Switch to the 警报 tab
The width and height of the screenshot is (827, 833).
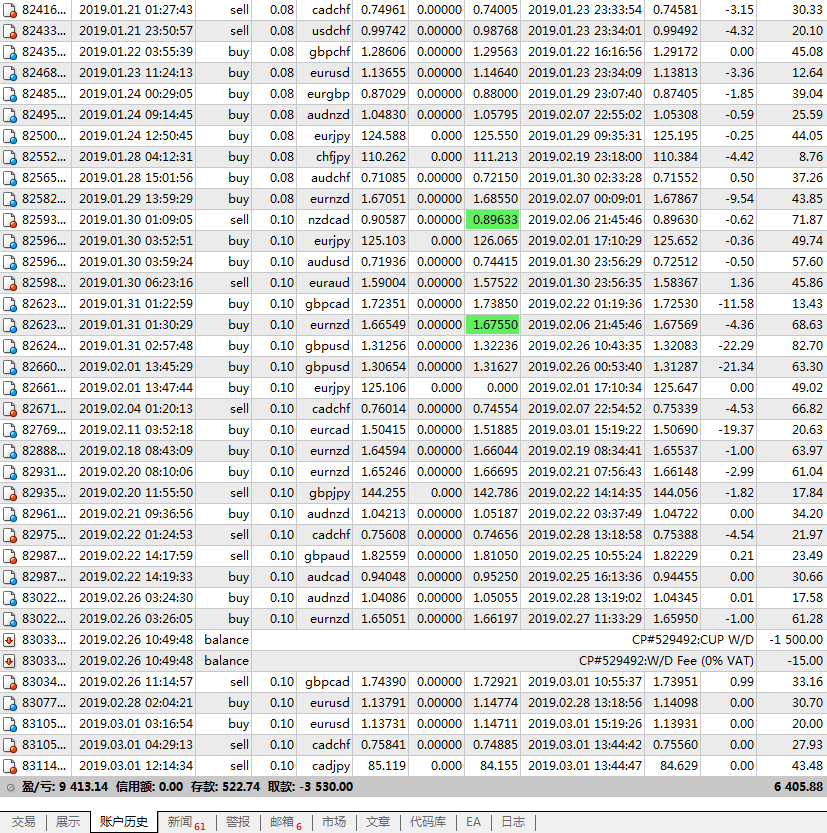pos(237,822)
